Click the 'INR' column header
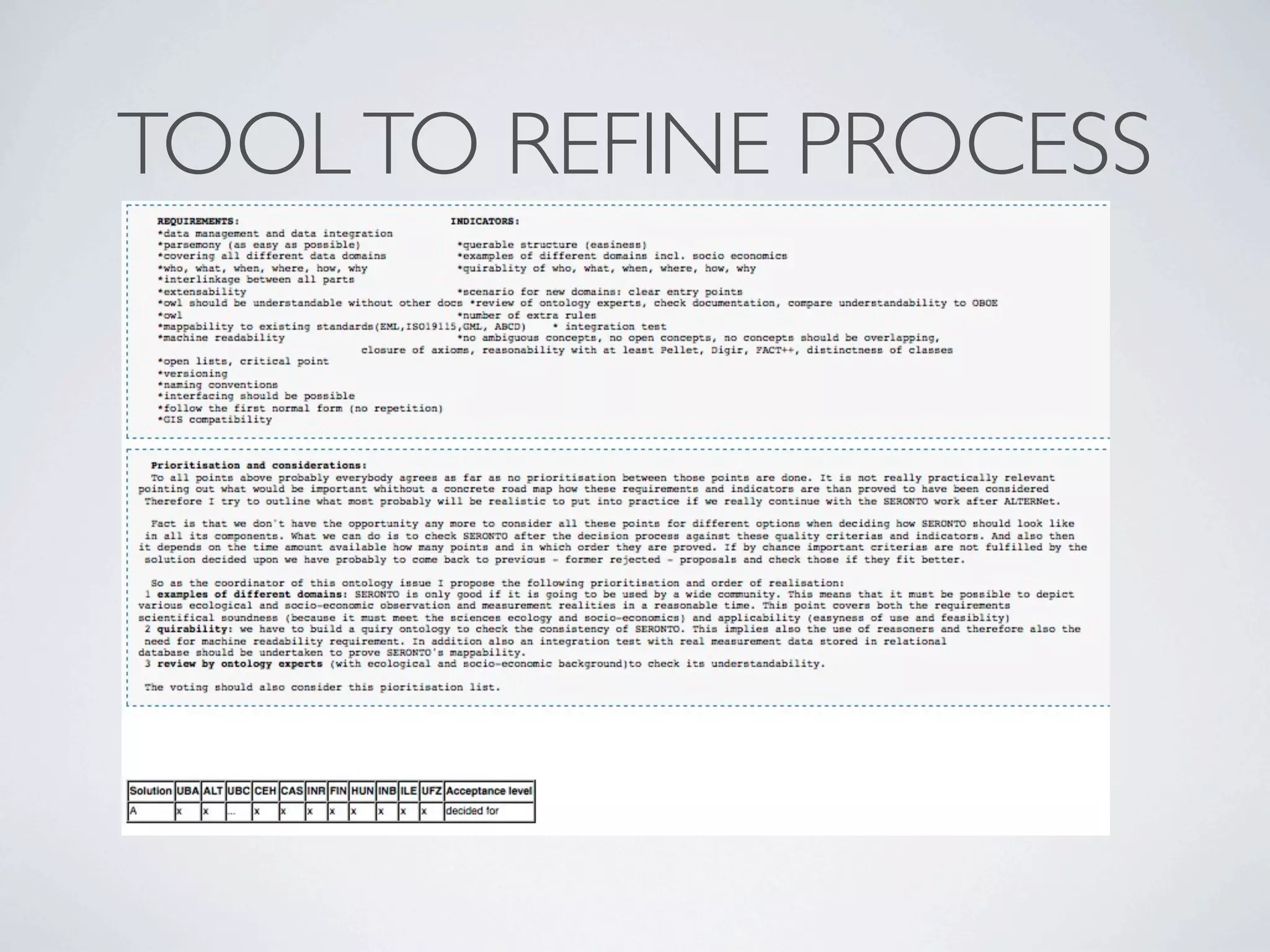1270x952 pixels. (x=316, y=791)
